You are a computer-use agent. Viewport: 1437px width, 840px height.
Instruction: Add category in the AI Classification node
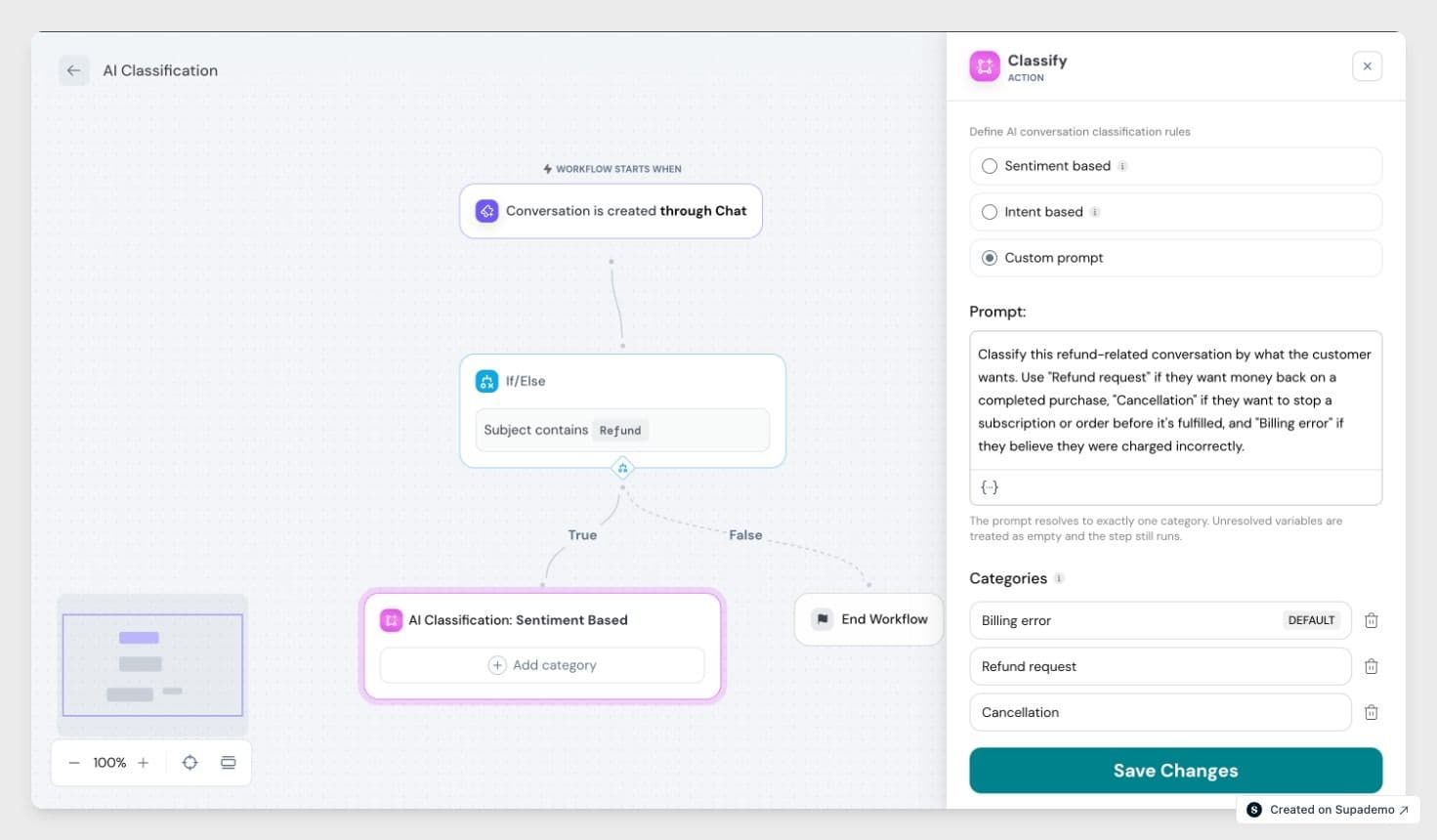[x=542, y=665]
